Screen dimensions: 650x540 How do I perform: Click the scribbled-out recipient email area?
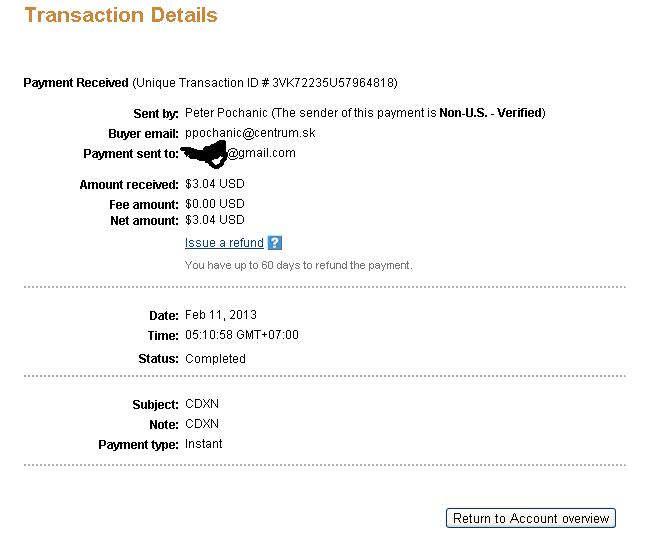(x=205, y=154)
